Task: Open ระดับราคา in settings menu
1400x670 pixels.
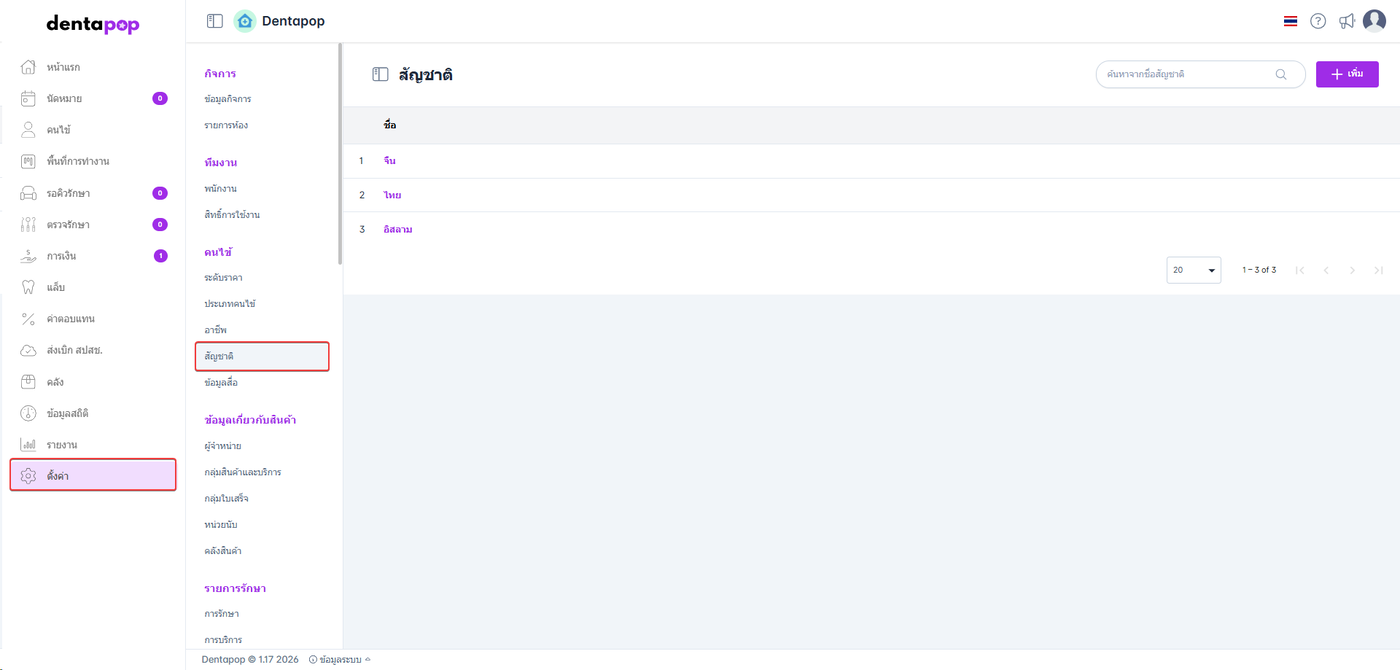Action: pos(223,277)
